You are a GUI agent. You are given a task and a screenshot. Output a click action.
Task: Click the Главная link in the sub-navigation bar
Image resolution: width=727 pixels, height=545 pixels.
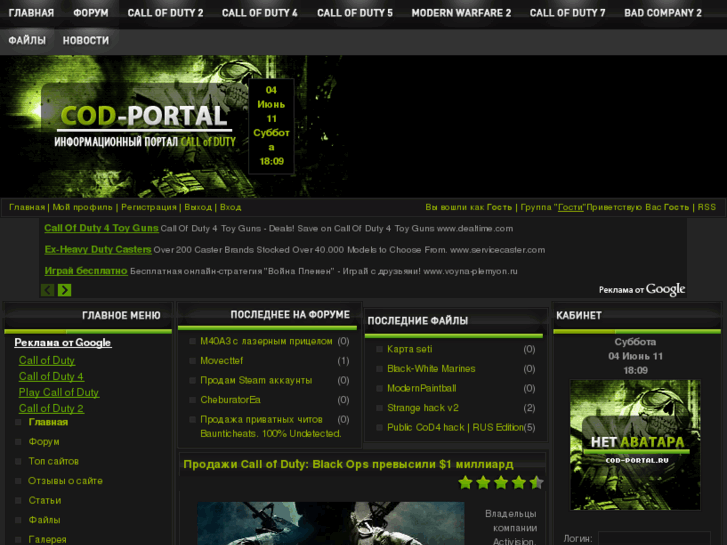(27, 207)
